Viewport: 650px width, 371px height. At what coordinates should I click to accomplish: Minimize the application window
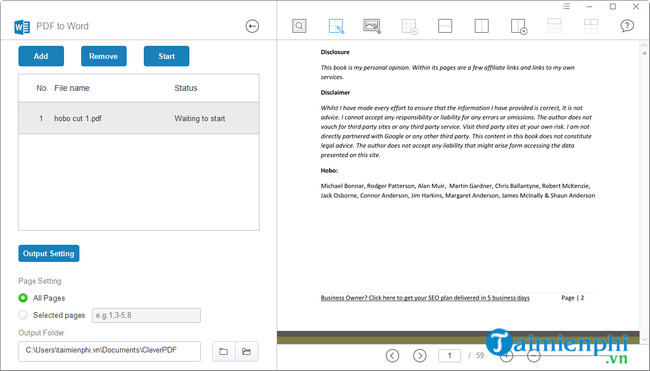pyautogui.click(x=589, y=6)
